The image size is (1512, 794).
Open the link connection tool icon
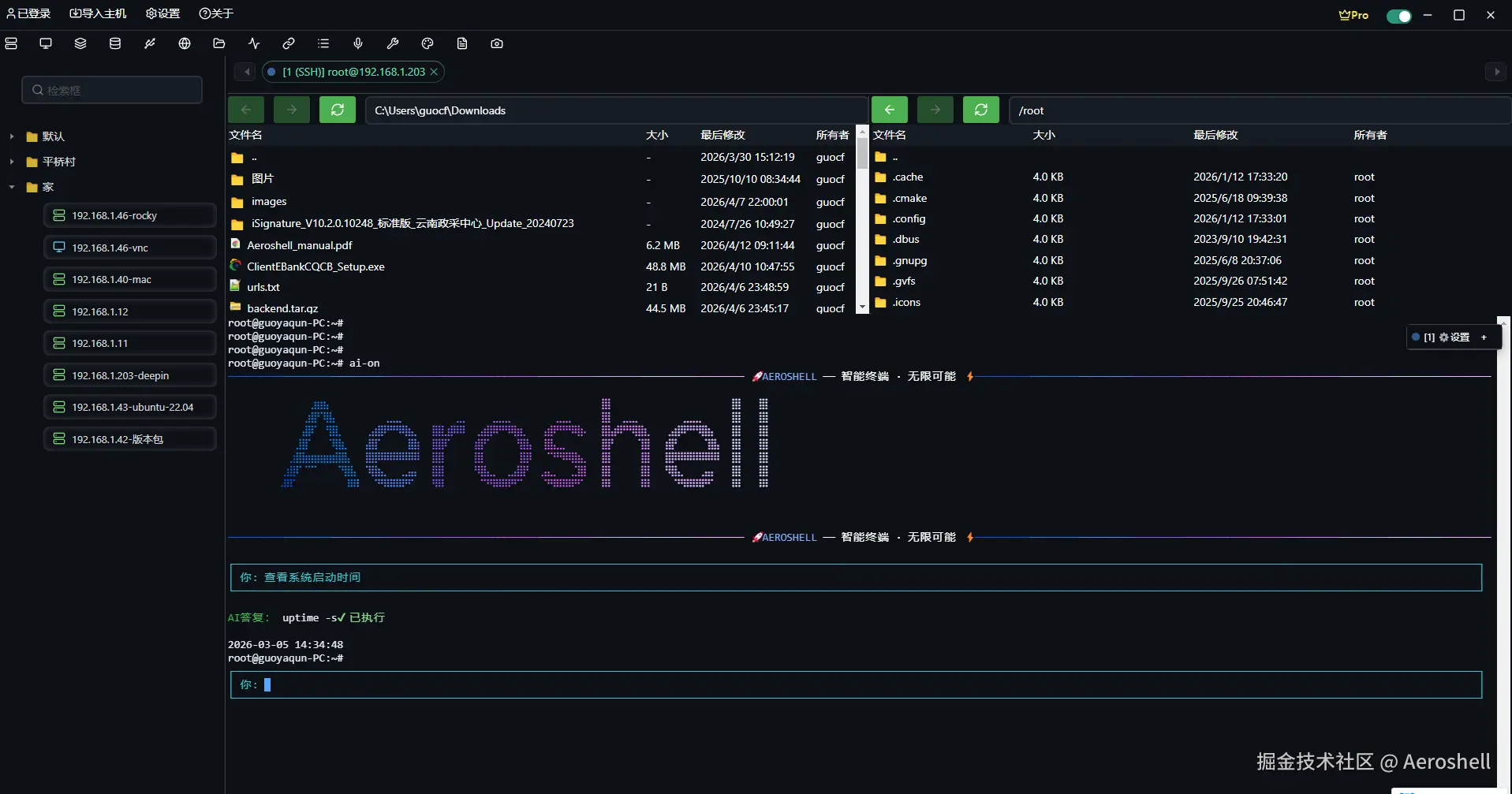click(x=288, y=43)
